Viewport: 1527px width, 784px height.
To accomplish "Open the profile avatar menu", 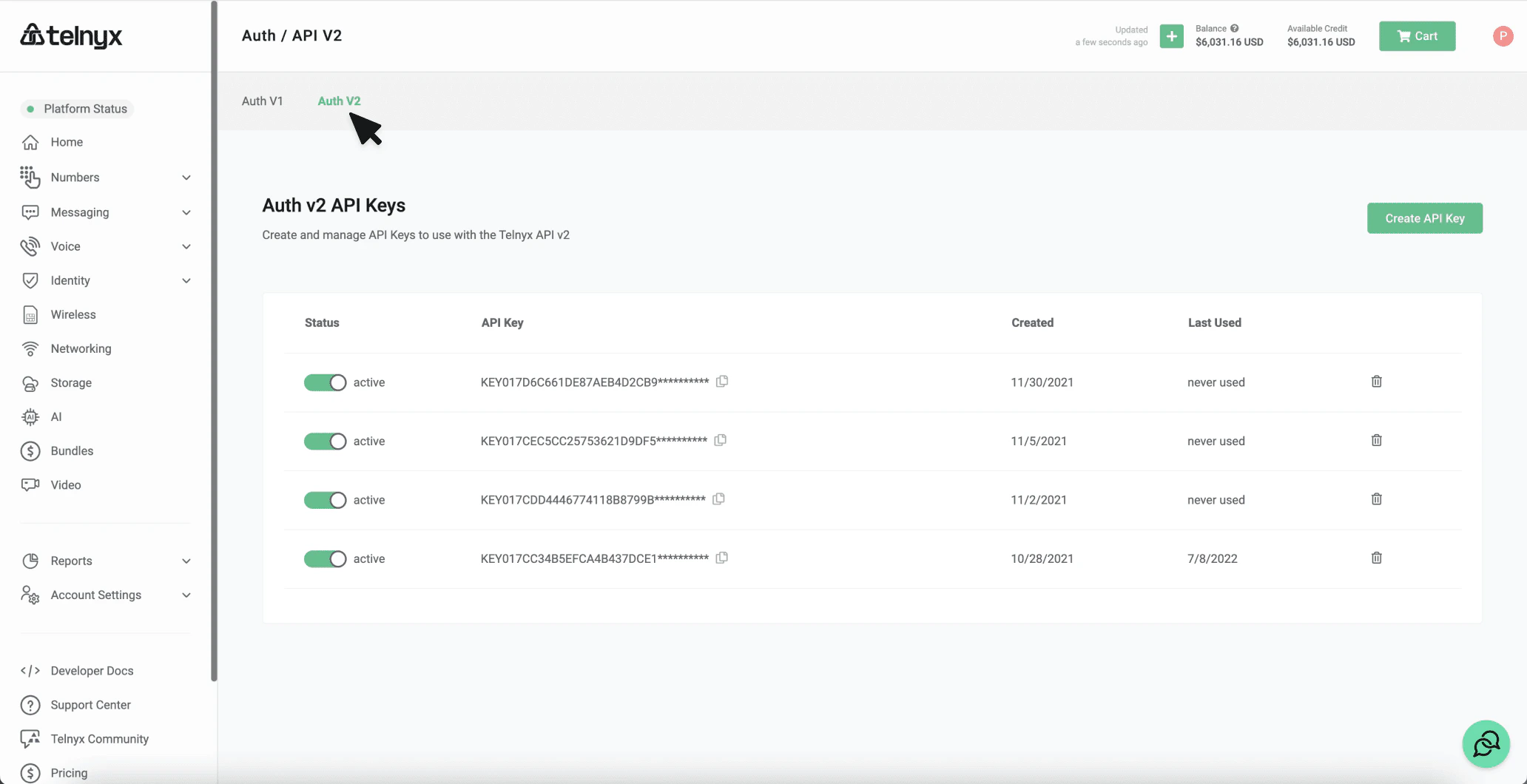I will tap(1503, 36).
